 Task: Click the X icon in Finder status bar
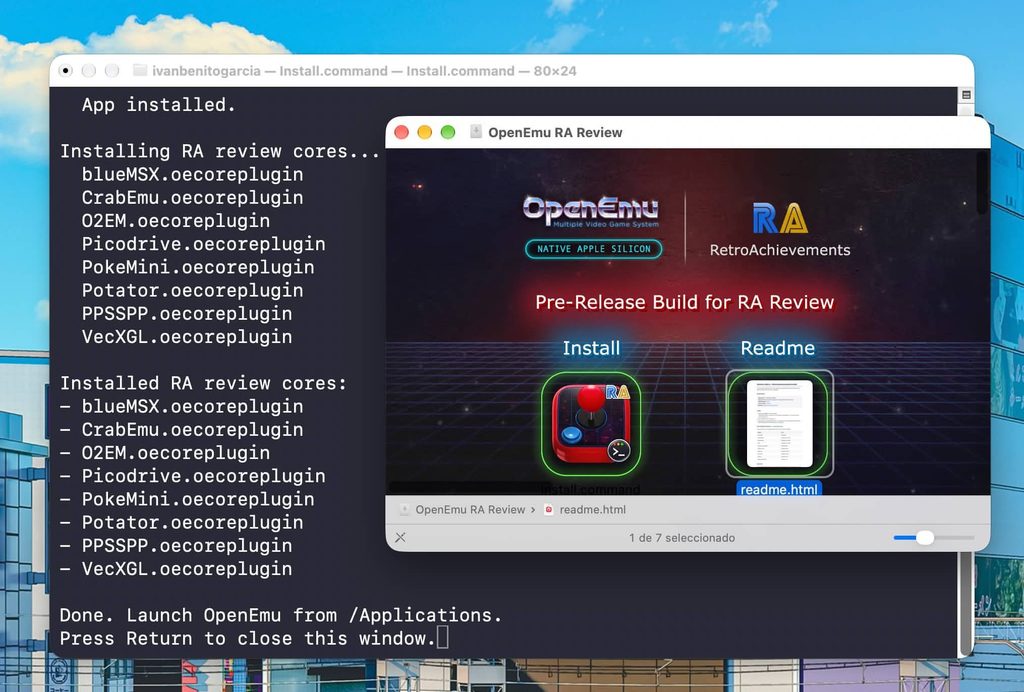[x=400, y=537]
